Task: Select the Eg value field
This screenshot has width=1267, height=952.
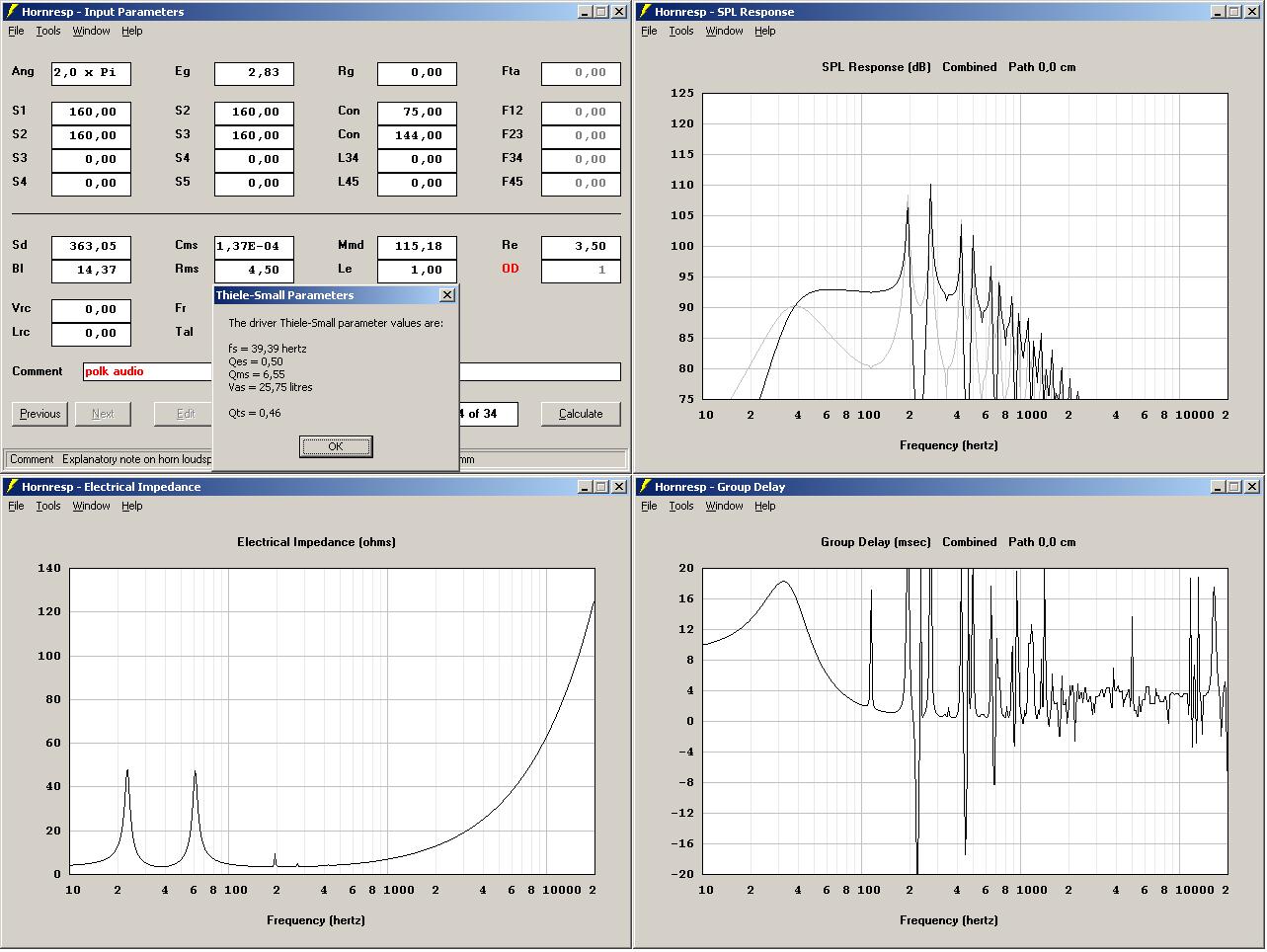Action: [254, 73]
